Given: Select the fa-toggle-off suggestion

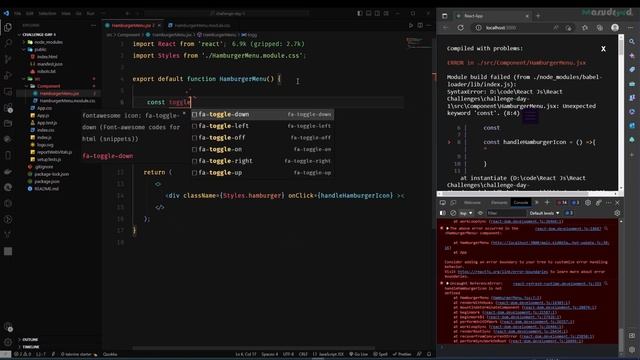Looking at the screenshot, I should click(262, 138).
